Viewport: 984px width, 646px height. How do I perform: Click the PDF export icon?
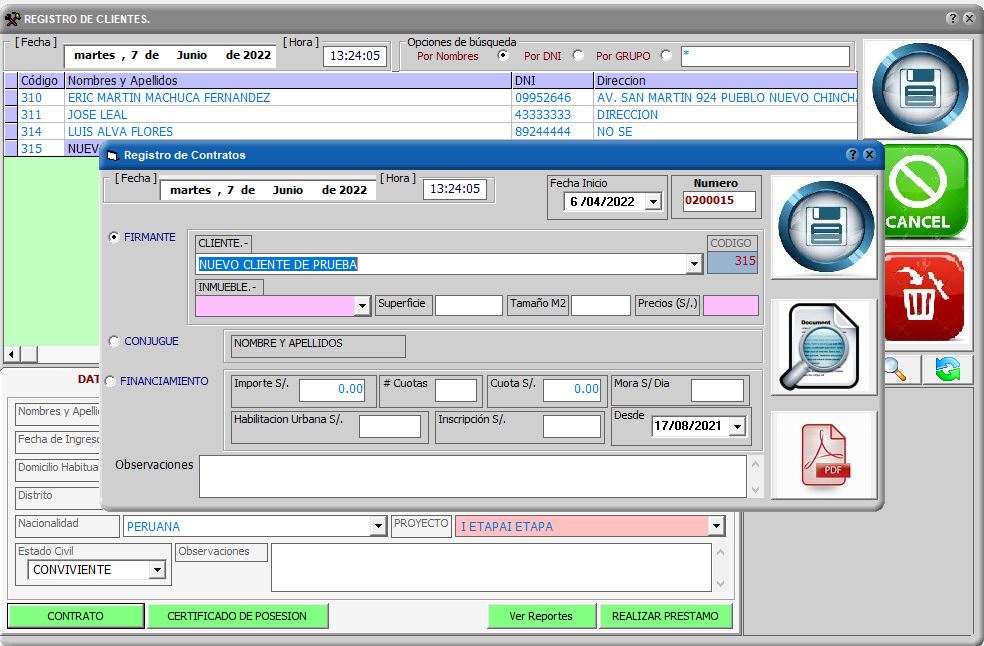(825, 454)
